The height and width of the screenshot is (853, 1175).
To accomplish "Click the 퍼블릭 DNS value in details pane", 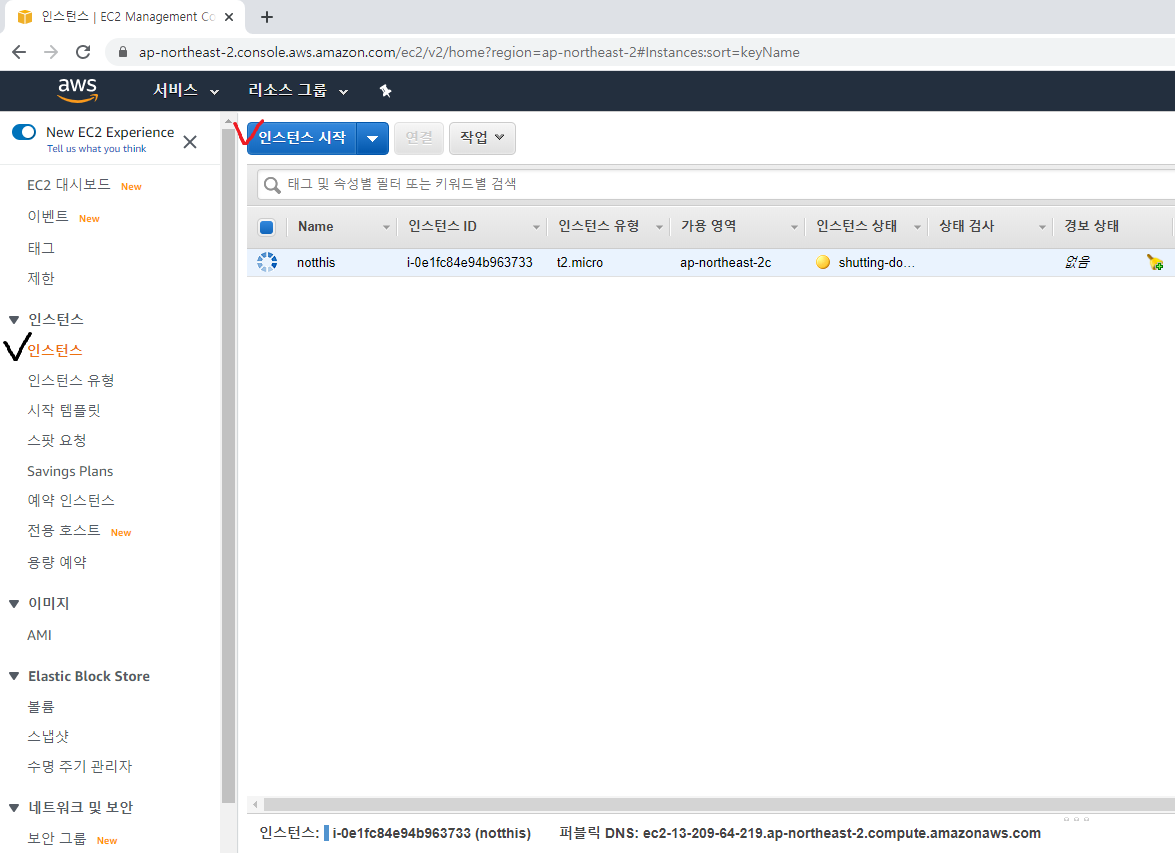I will pos(842,834).
